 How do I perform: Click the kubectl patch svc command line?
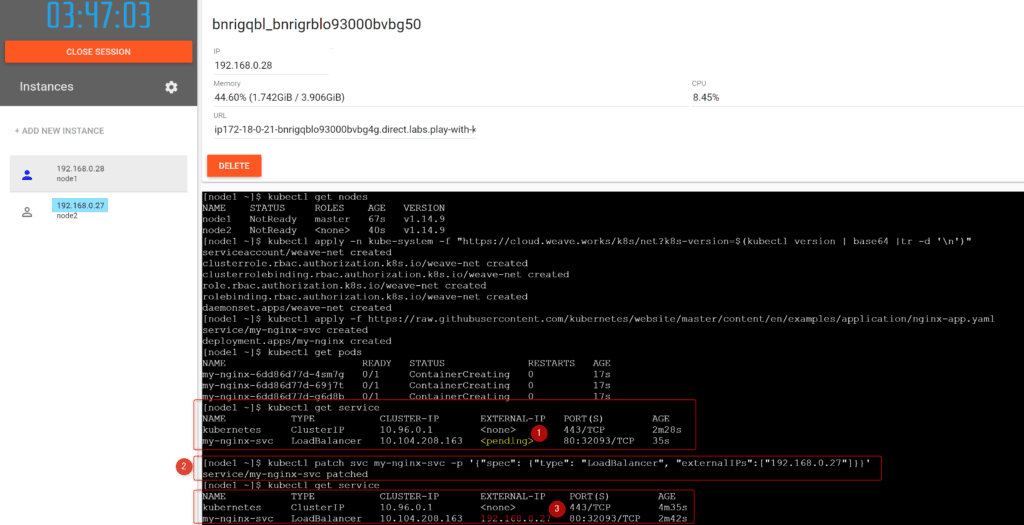540,463
